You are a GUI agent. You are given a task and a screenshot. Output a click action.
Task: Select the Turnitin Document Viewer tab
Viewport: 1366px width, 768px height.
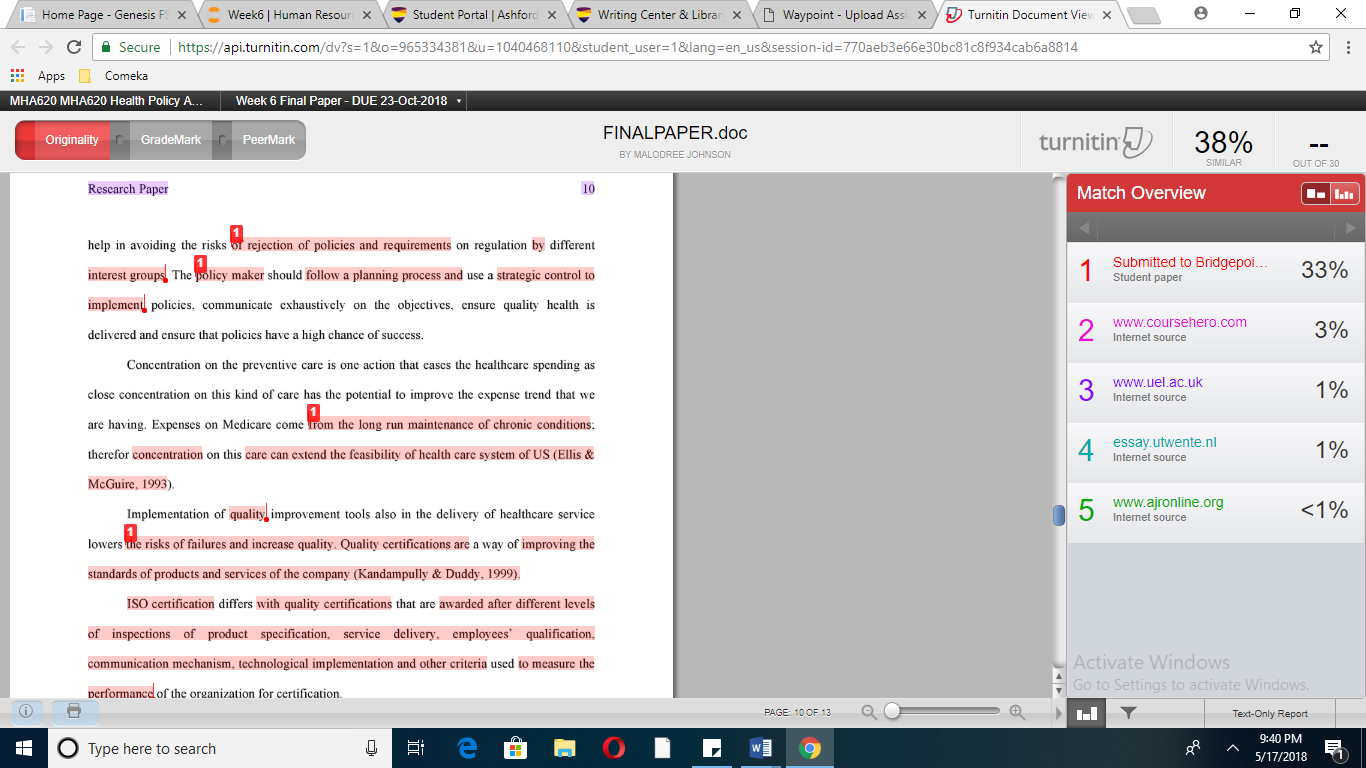pos(1030,15)
